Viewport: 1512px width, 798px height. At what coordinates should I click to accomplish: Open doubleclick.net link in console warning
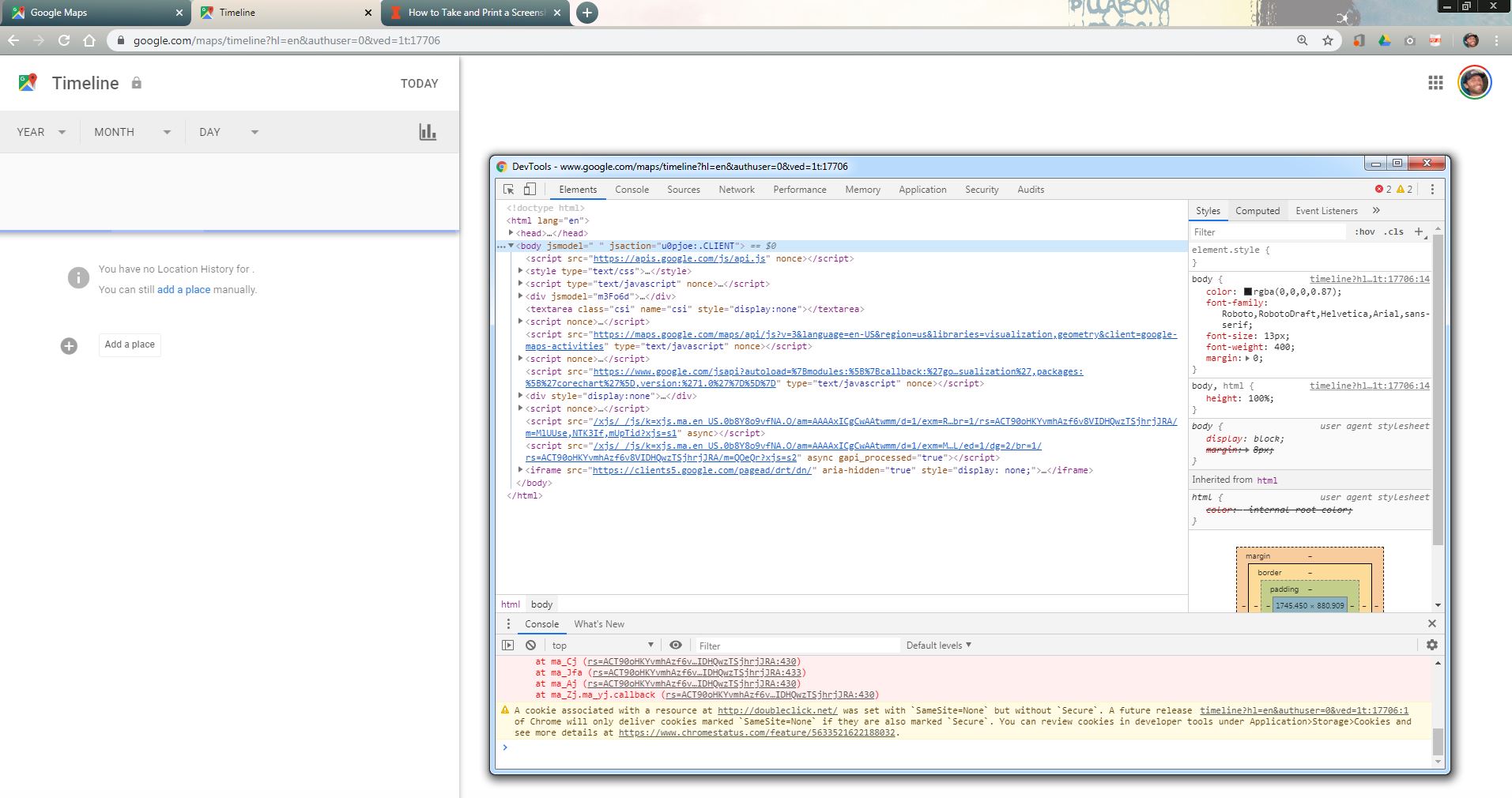(x=778, y=710)
